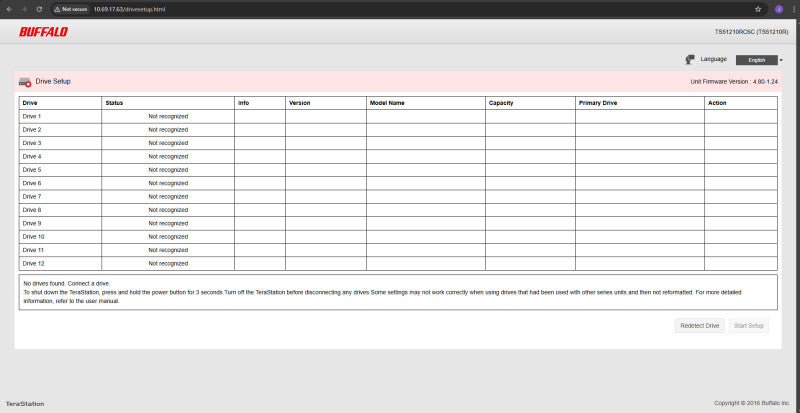
Task: Click the Start Setup button
Action: [748, 326]
